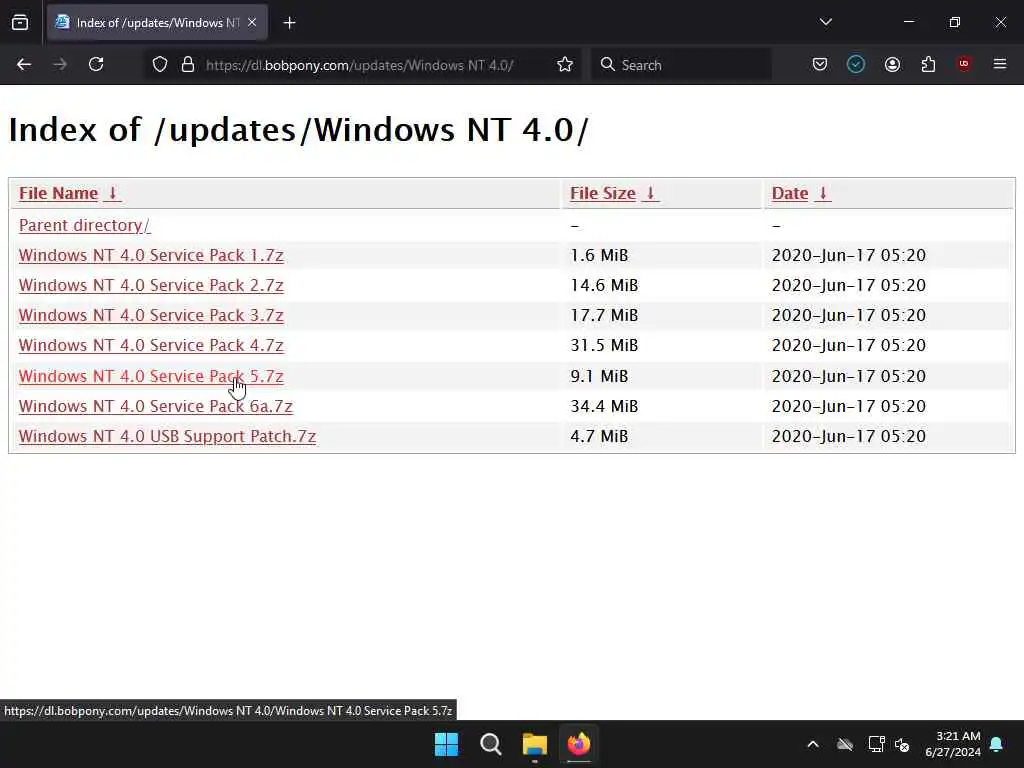Select the 4.7 MiB size cell
The width and height of the screenshot is (1024, 768).
599,436
